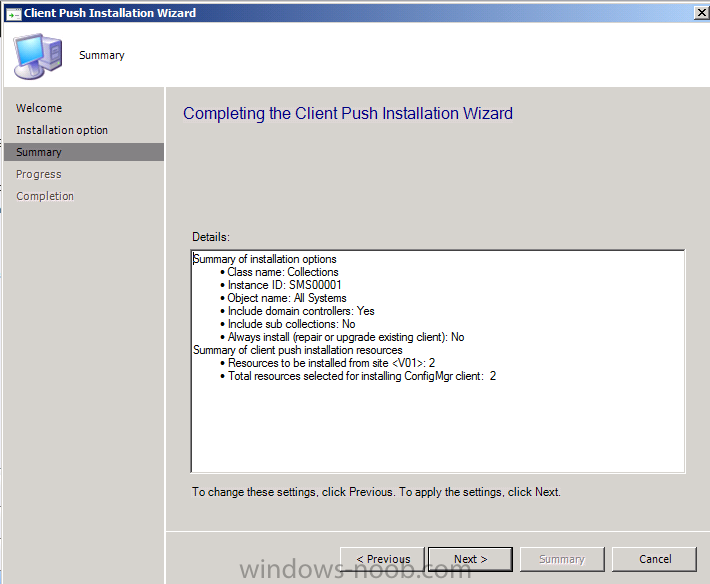The height and width of the screenshot is (584, 710).
Task: Click inside the Details text box
Action: [x=438, y=361]
